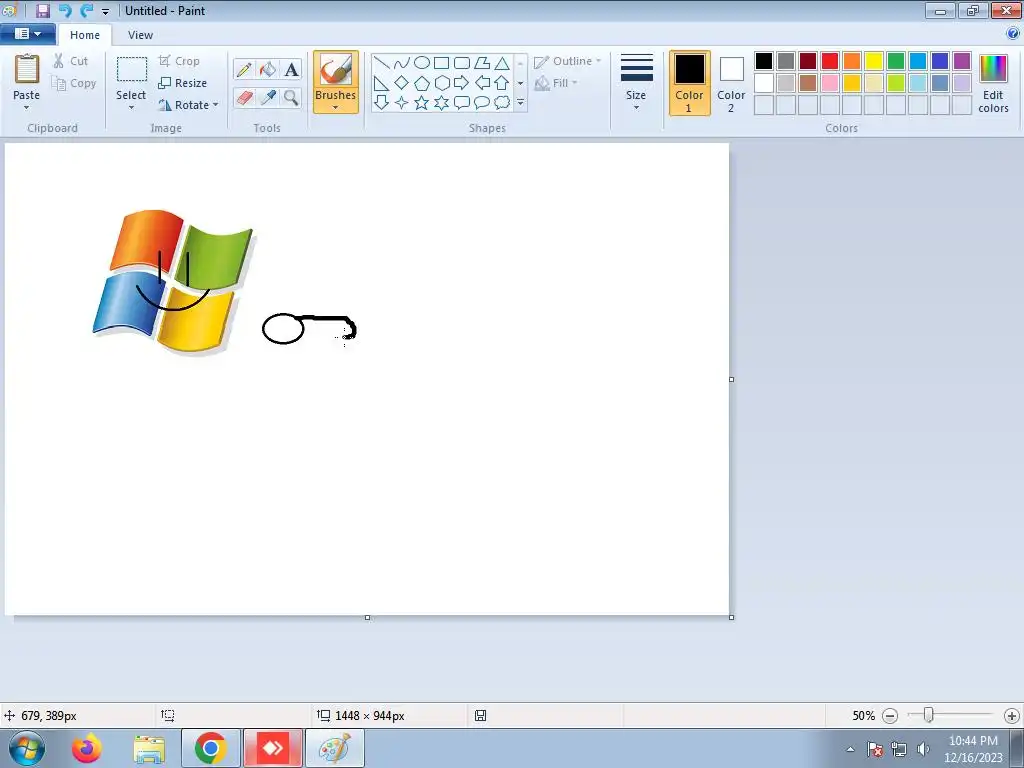
Task: Click the zoom out minus button
Action: point(889,716)
